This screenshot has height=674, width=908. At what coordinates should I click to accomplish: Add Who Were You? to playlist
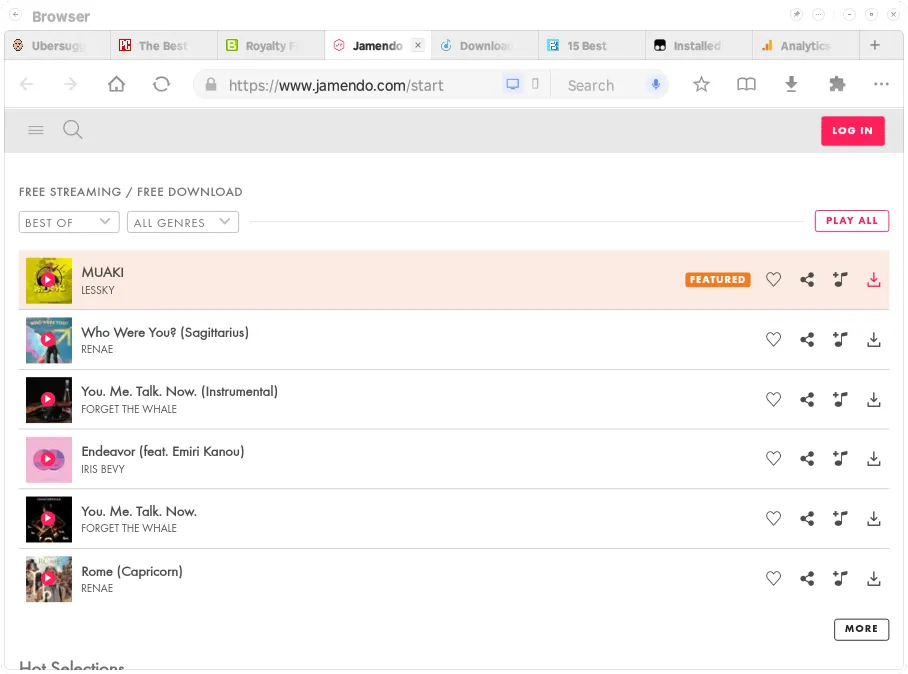coord(840,339)
